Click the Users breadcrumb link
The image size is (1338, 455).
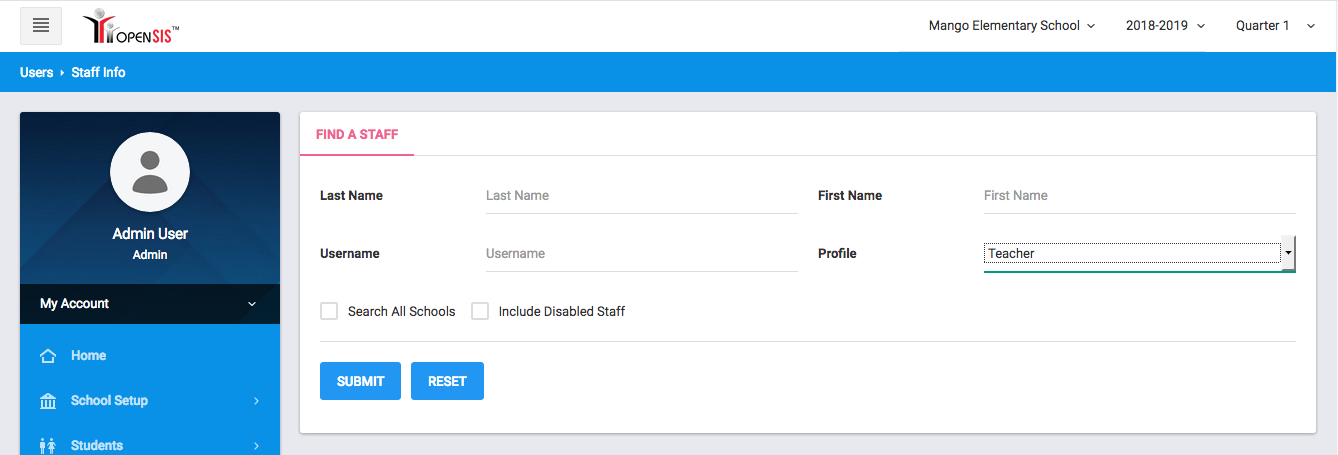(x=36, y=72)
